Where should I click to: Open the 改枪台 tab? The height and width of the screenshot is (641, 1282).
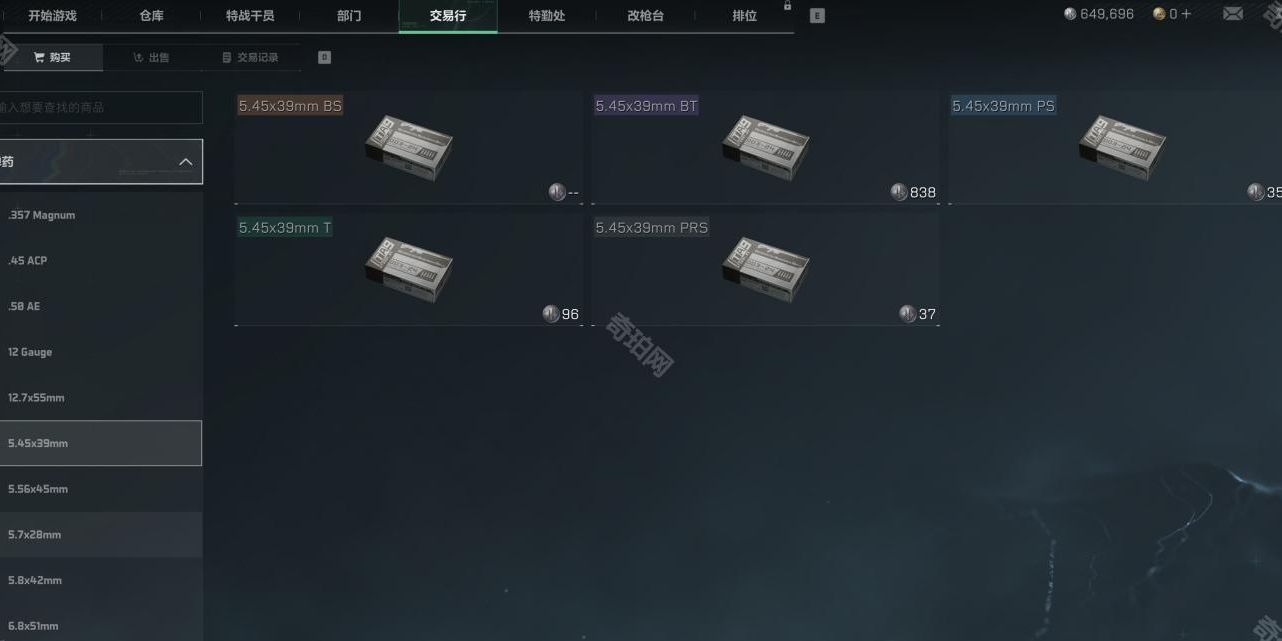pos(645,16)
